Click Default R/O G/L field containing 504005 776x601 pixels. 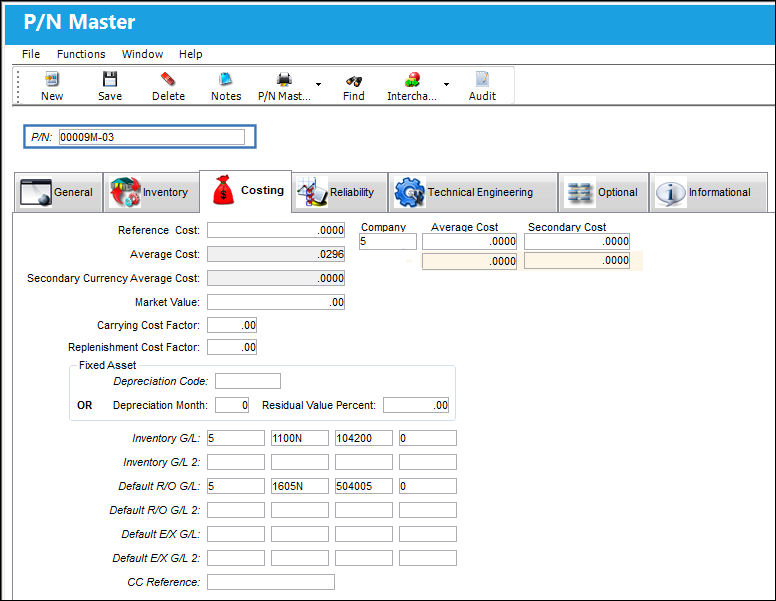pyautogui.click(x=364, y=486)
